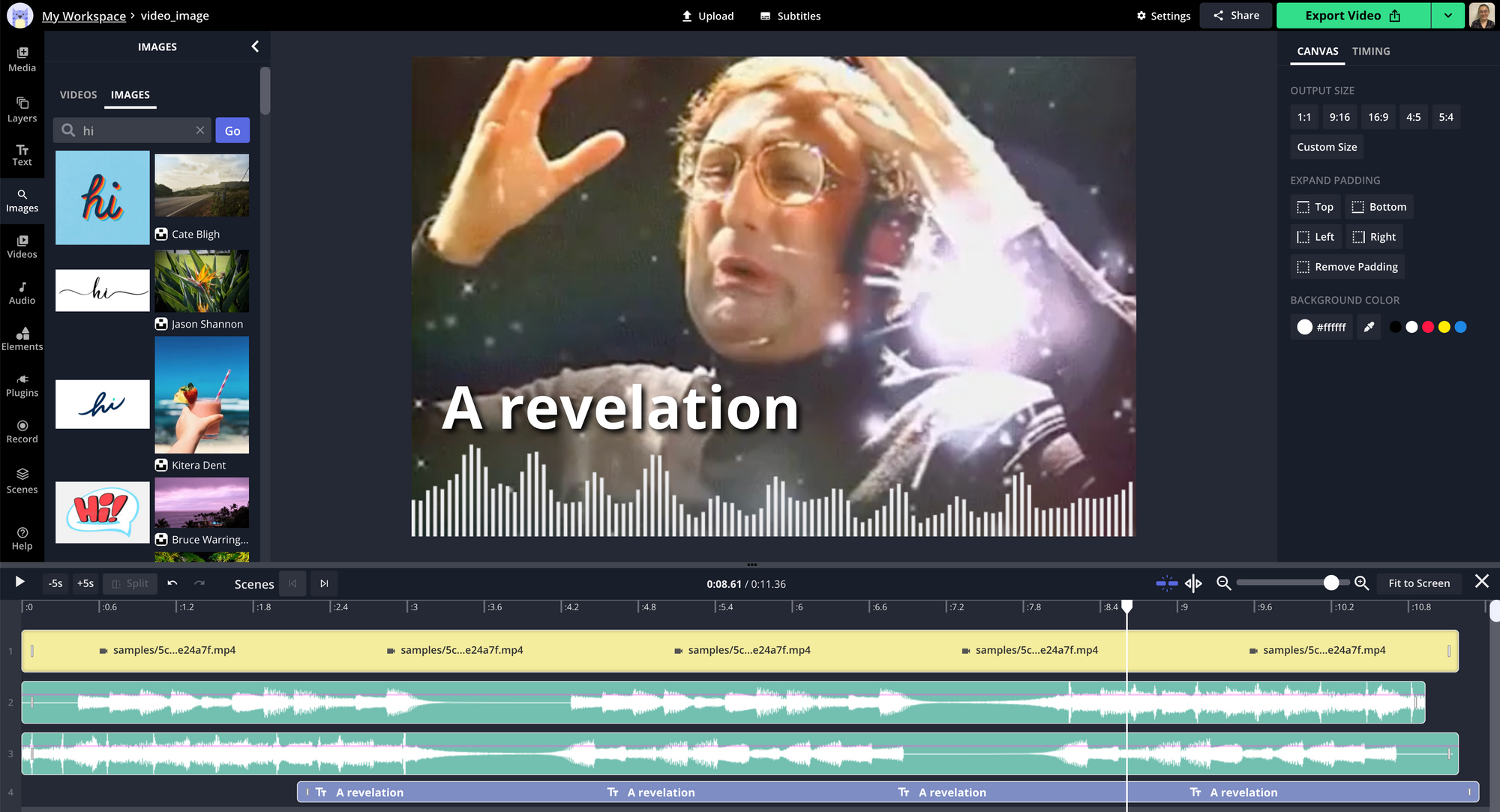Screen dimensions: 1500x812
Task: Switch to the TIMING tab
Action: (x=1371, y=51)
